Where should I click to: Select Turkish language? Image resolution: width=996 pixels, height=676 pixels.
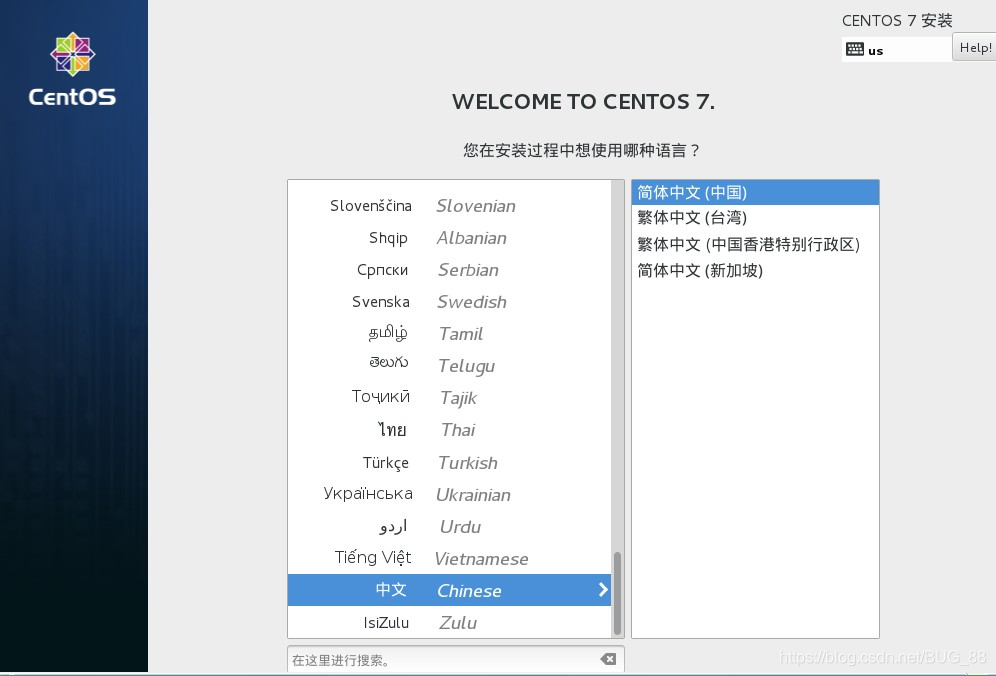tap(449, 463)
